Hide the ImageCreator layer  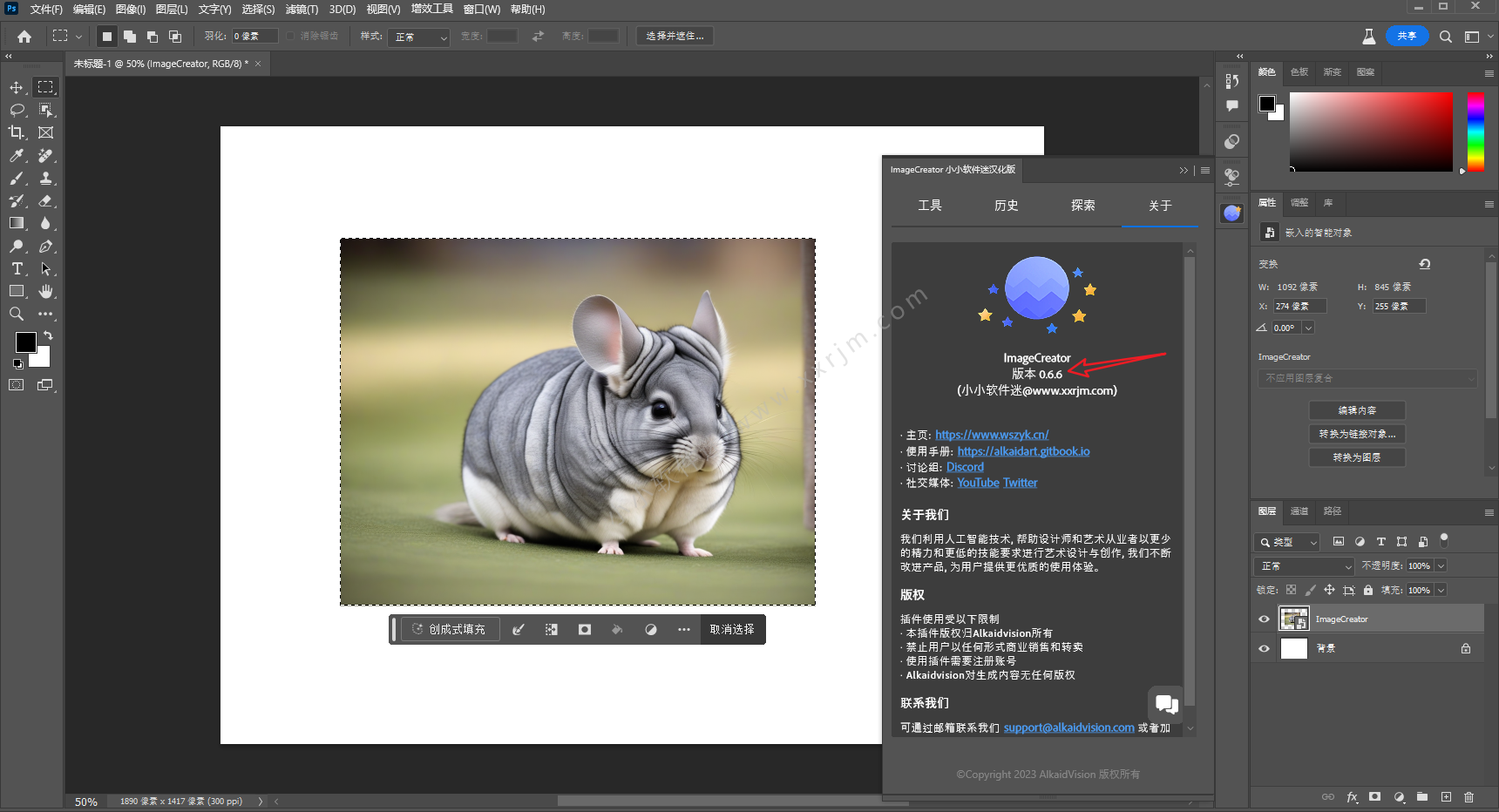pyautogui.click(x=1264, y=619)
